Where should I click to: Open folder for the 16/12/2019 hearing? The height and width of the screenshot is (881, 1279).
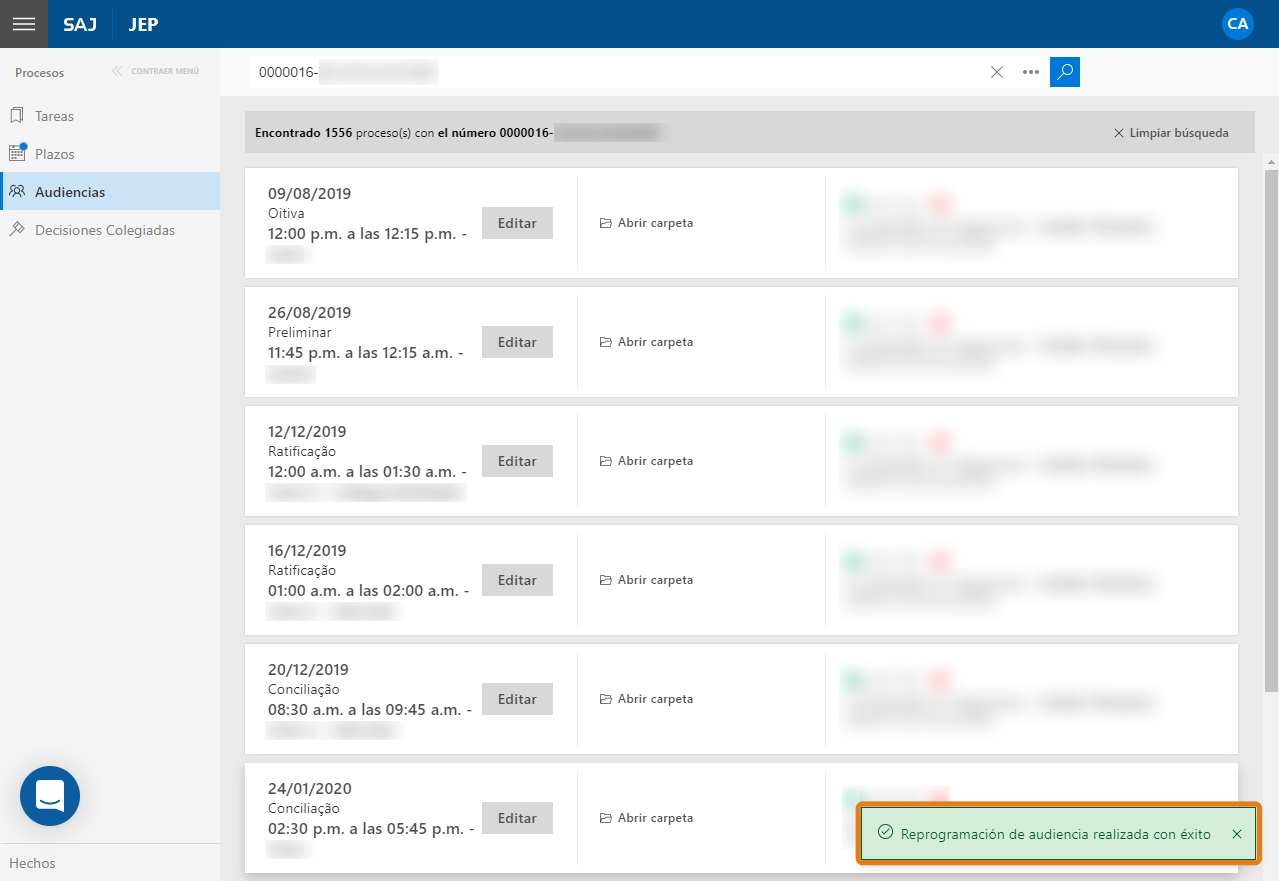pyautogui.click(x=646, y=580)
